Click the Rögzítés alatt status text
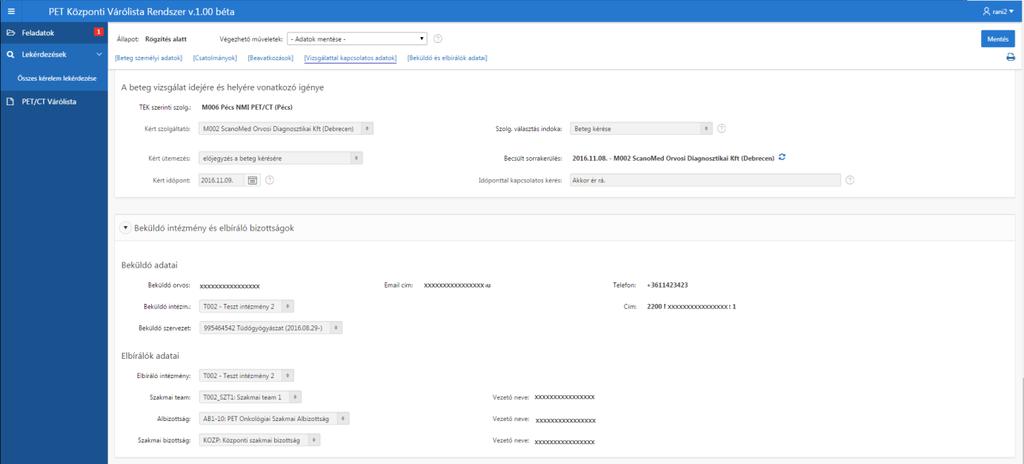1024x464 pixels. point(166,39)
